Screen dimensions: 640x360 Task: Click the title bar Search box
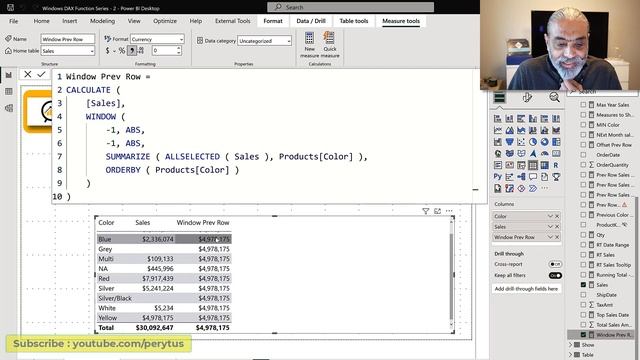[351, 7]
